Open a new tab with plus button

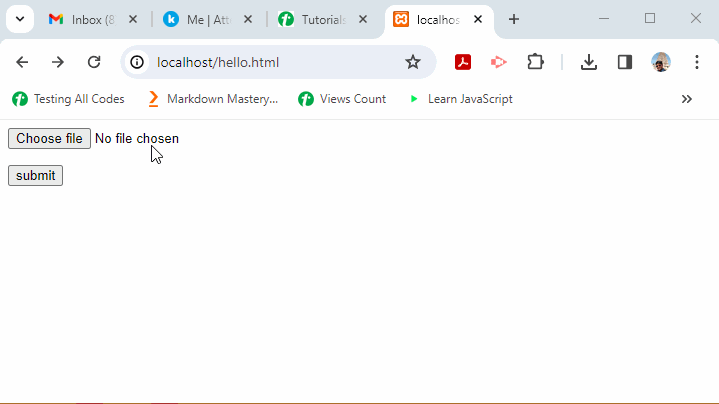[514, 19]
